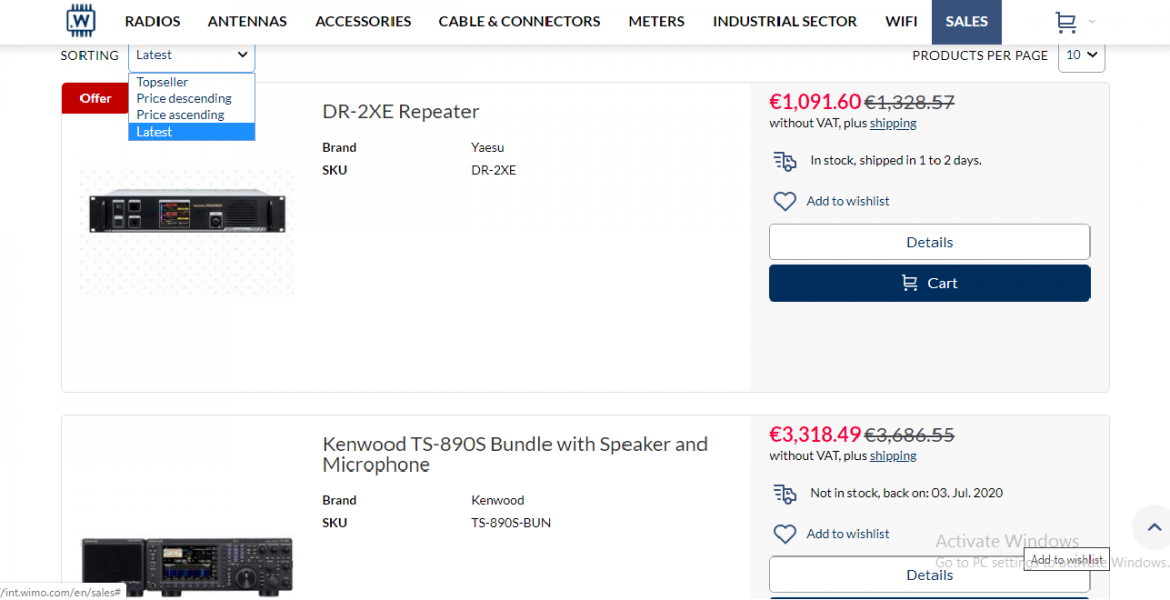Open shipping link under DR-2XE price
Image resolution: width=1170 pixels, height=600 pixels.
[x=893, y=123]
